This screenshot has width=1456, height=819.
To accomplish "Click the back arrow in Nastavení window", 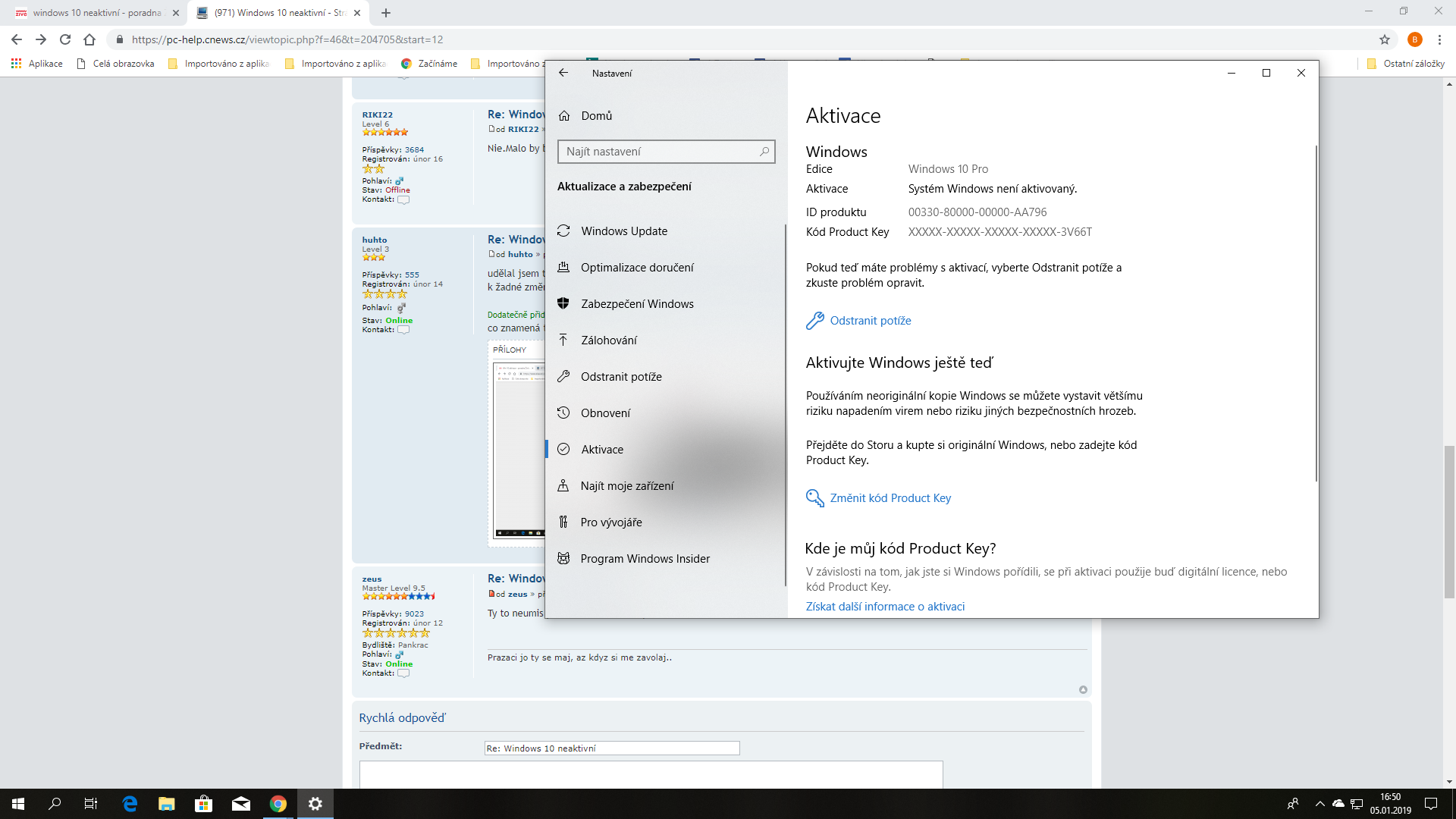I will 563,73.
